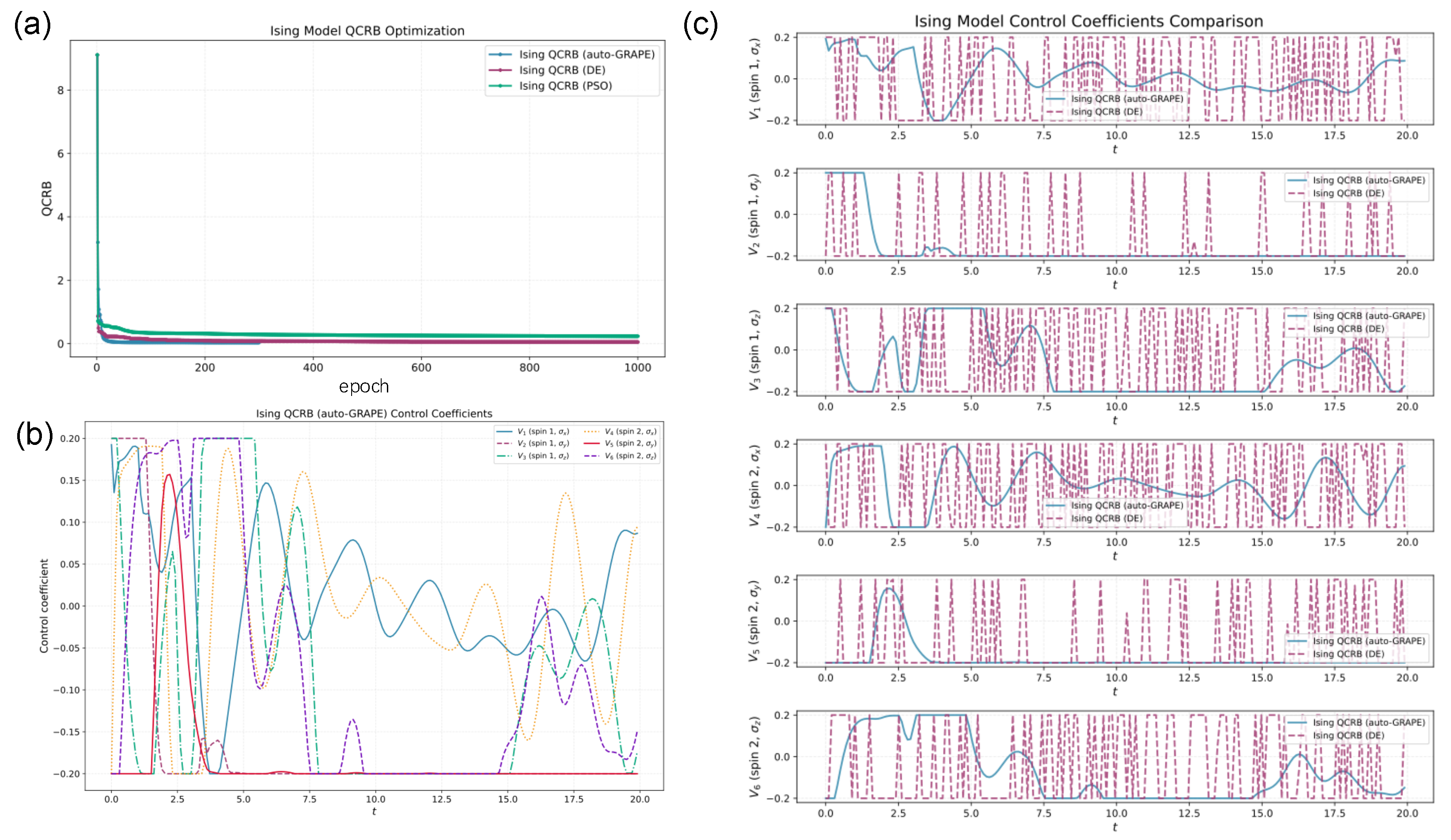This screenshot has width=1451, height=840.
Task: Click the "epoch" x-axis label
Action: point(364,386)
